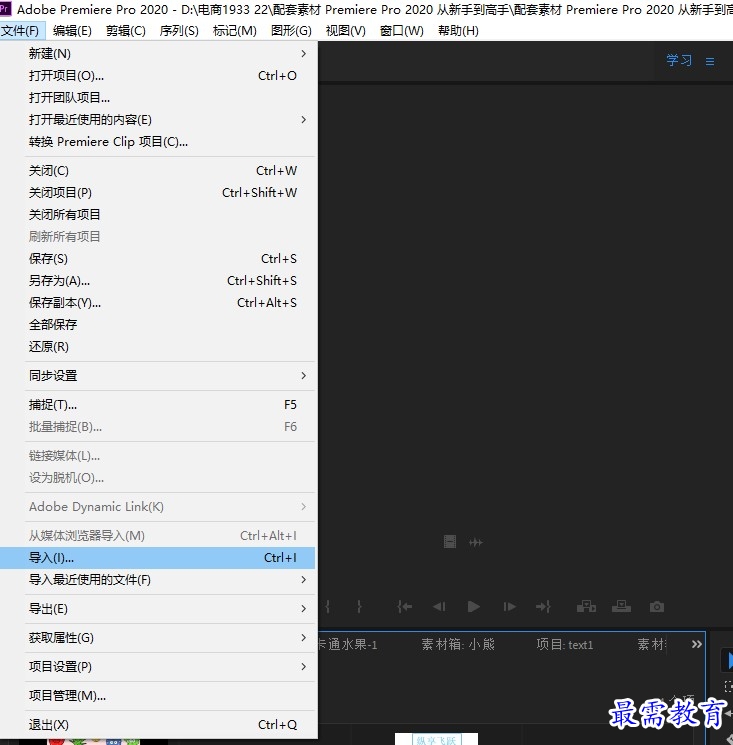The width and height of the screenshot is (733, 745).
Task: Click the Export Frame camera icon
Action: (x=657, y=607)
